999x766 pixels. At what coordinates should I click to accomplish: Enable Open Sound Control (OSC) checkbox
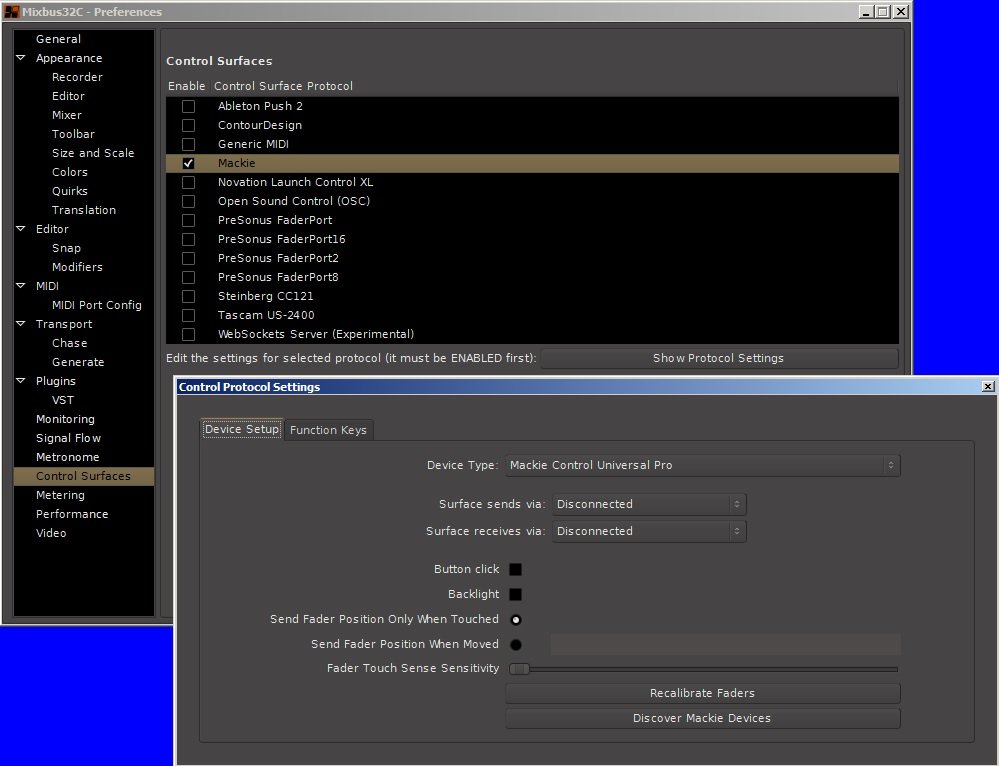[188, 201]
